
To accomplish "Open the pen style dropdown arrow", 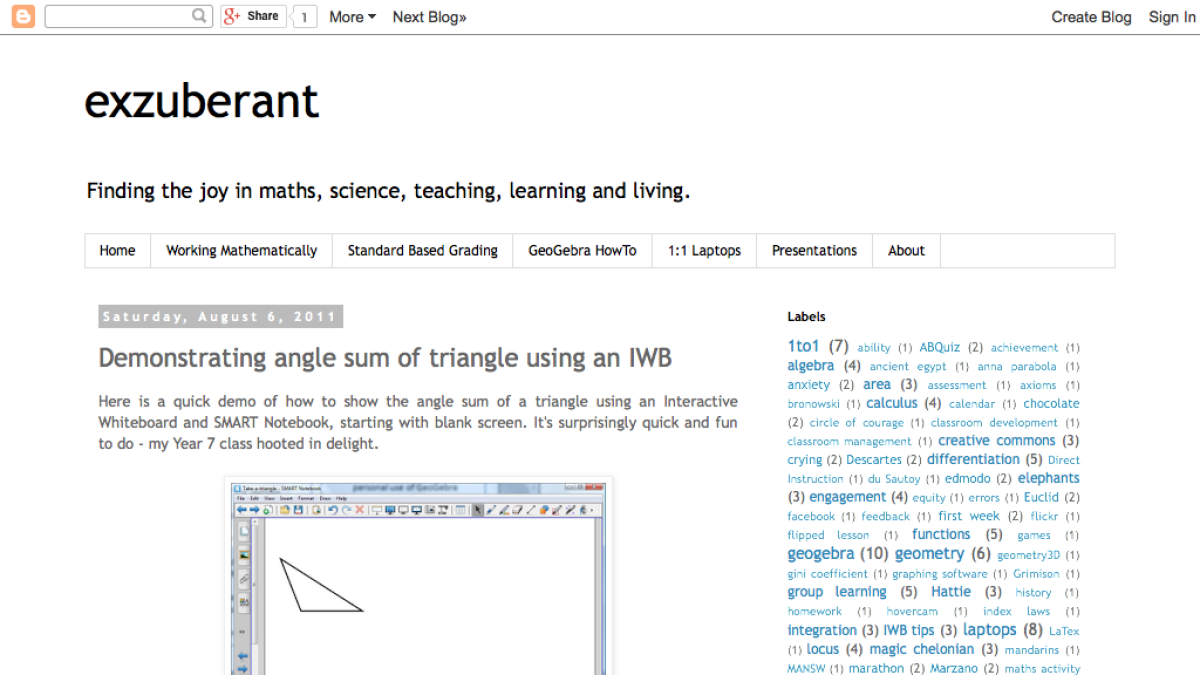I will (591, 510).
